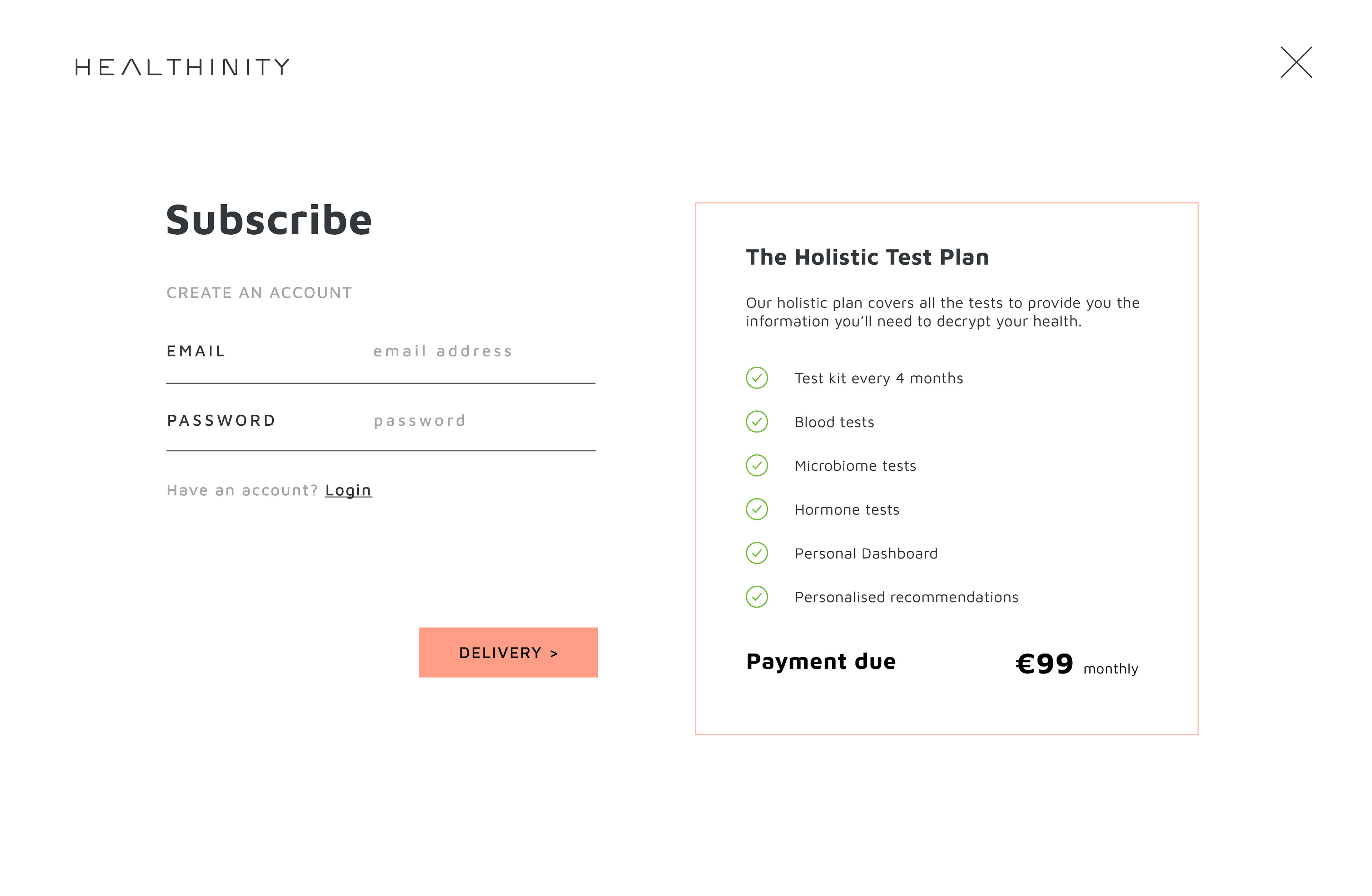The height and width of the screenshot is (896, 1372).
Task: Click the check icon beside Test kit every 4 months
Action: coord(757,378)
